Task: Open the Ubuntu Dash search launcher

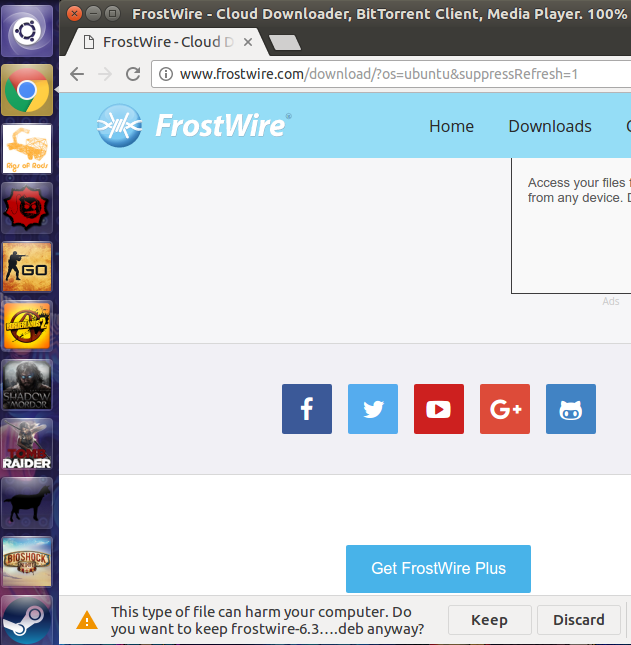Action: (x=27, y=31)
